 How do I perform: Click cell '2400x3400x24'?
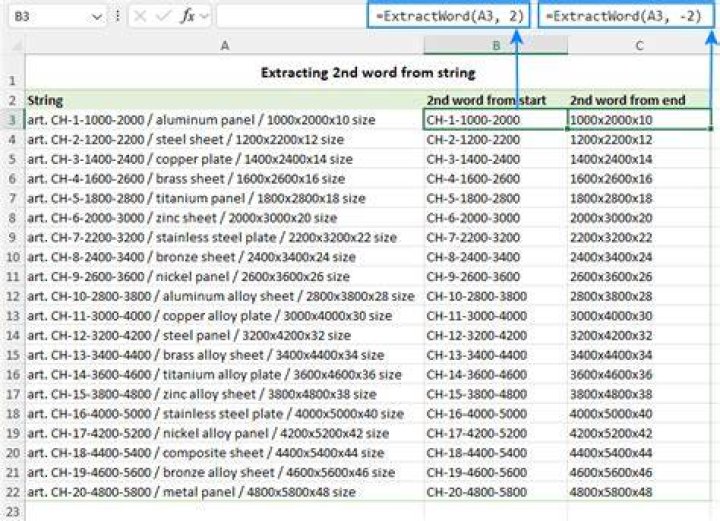click(x=639, y=257)
